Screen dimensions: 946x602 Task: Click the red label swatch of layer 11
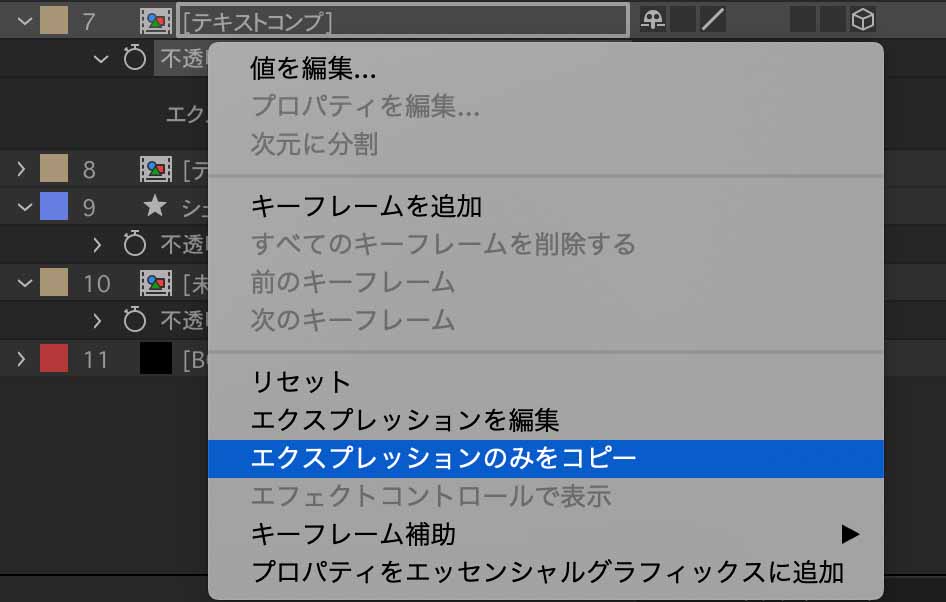[x=54, y=358]
